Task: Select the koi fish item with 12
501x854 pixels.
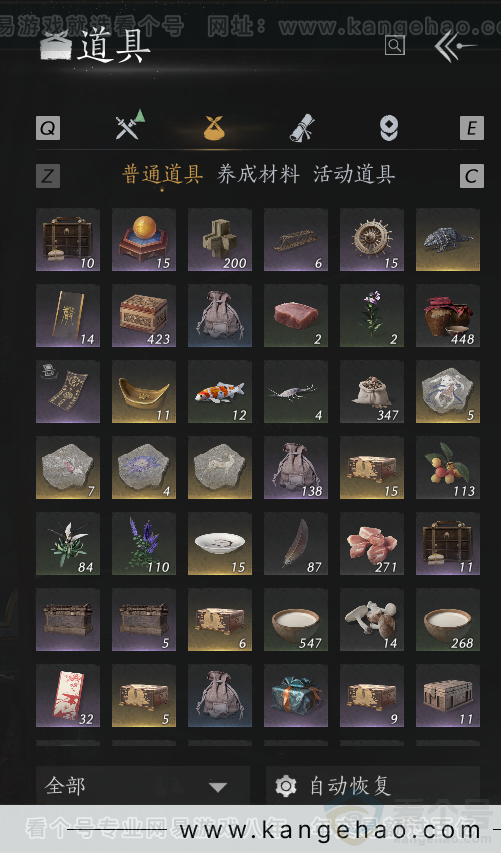Action: pyautogui.click(x=220, y=392)
